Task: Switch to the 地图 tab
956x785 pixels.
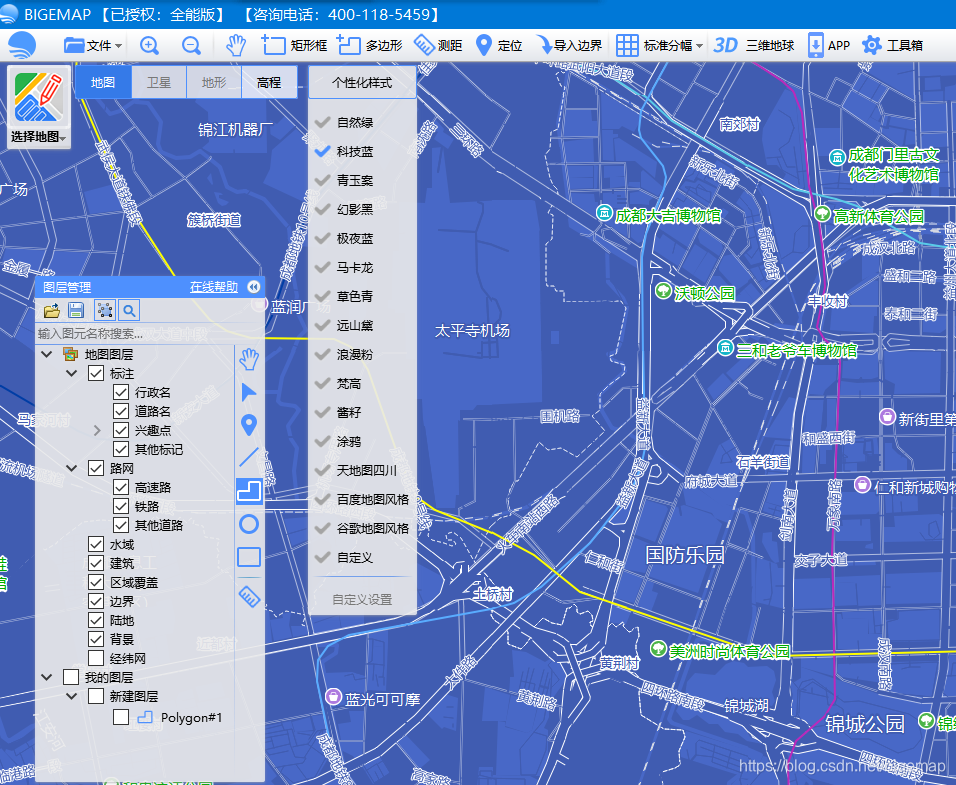Action: coord(103,82)
